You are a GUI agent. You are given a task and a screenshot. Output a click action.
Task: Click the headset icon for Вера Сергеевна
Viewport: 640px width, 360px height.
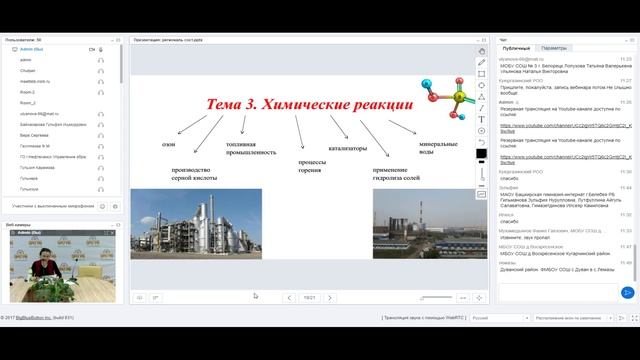click(101, 136)
